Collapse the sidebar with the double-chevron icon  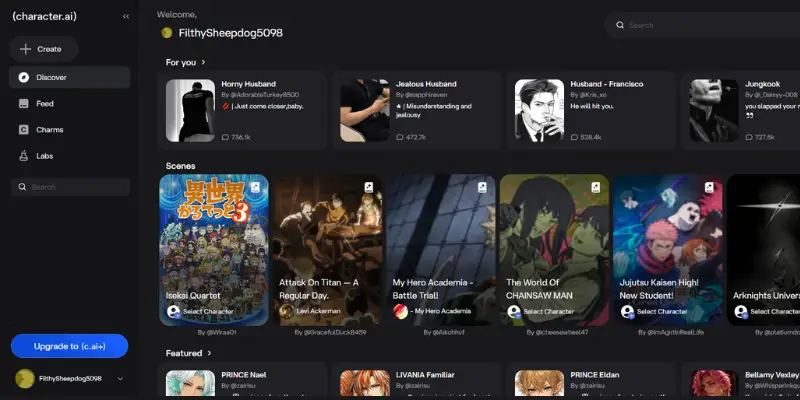[x=126, y=16]
